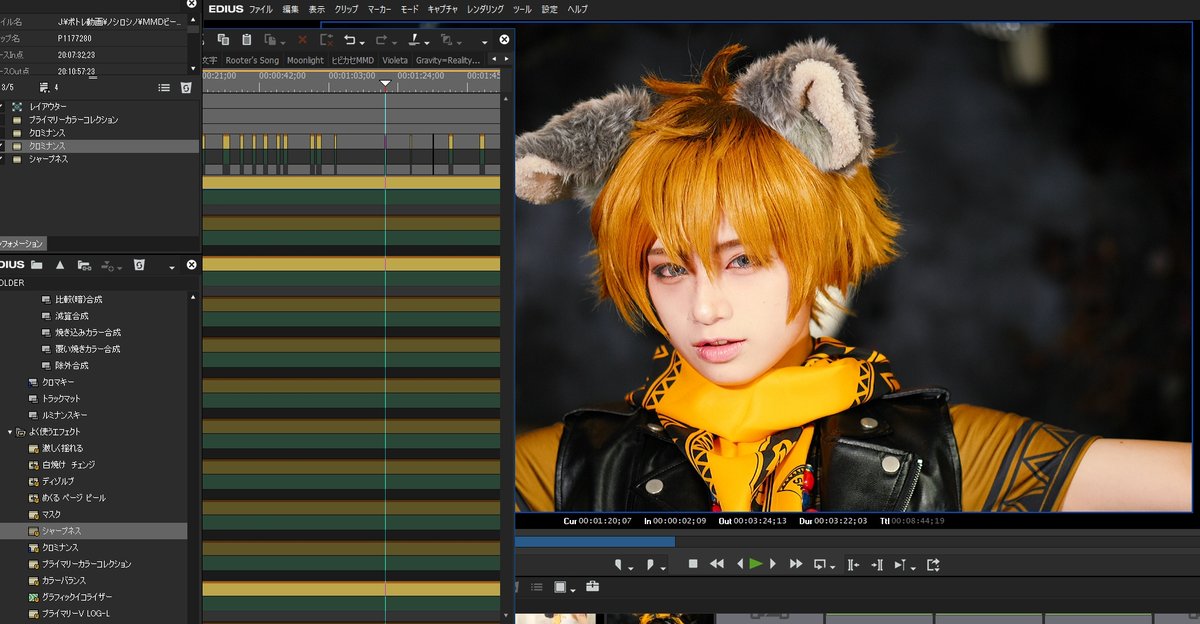Toggle checkbox for the レイアウター filter row
The width and height of the screenshot is (1200, 624).
(x=2, y=106)
